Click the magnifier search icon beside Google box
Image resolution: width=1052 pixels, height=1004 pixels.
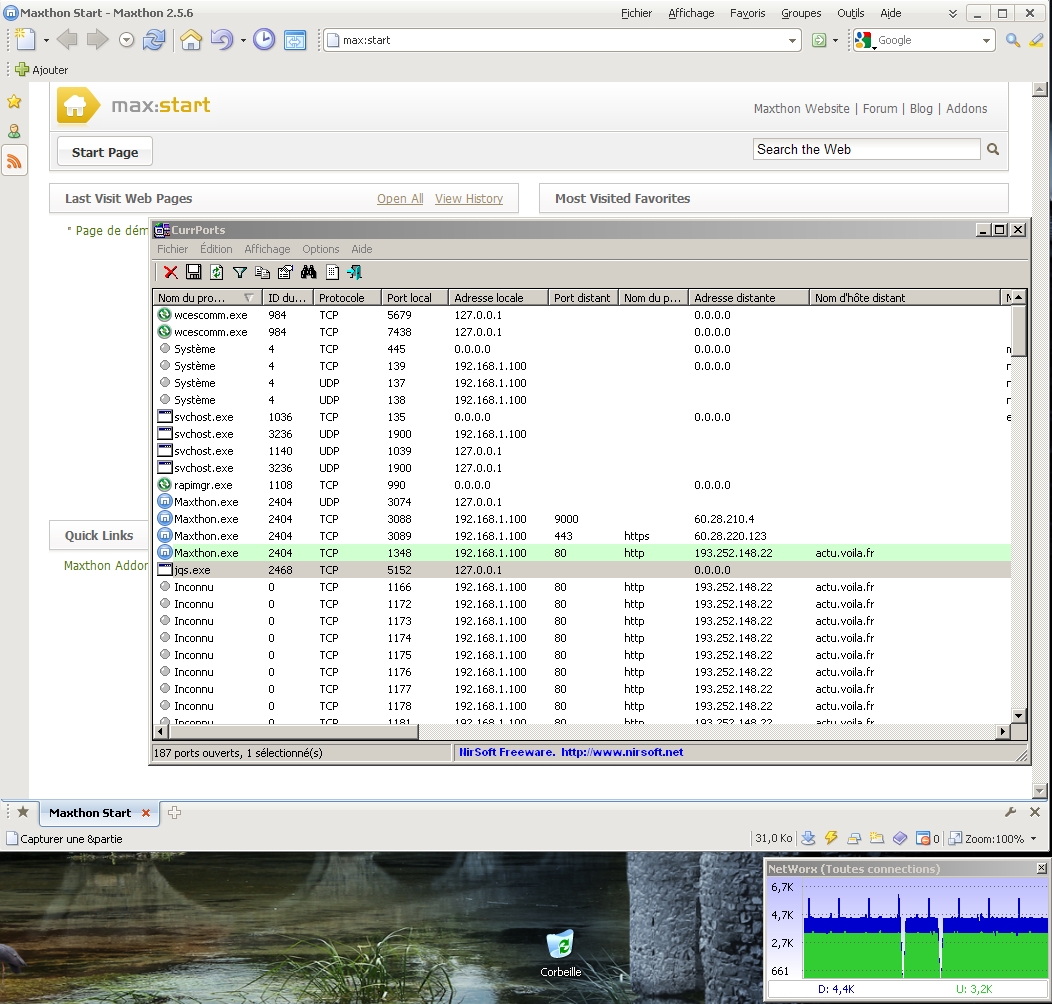pyautogui.click(x=1013, y=40)
